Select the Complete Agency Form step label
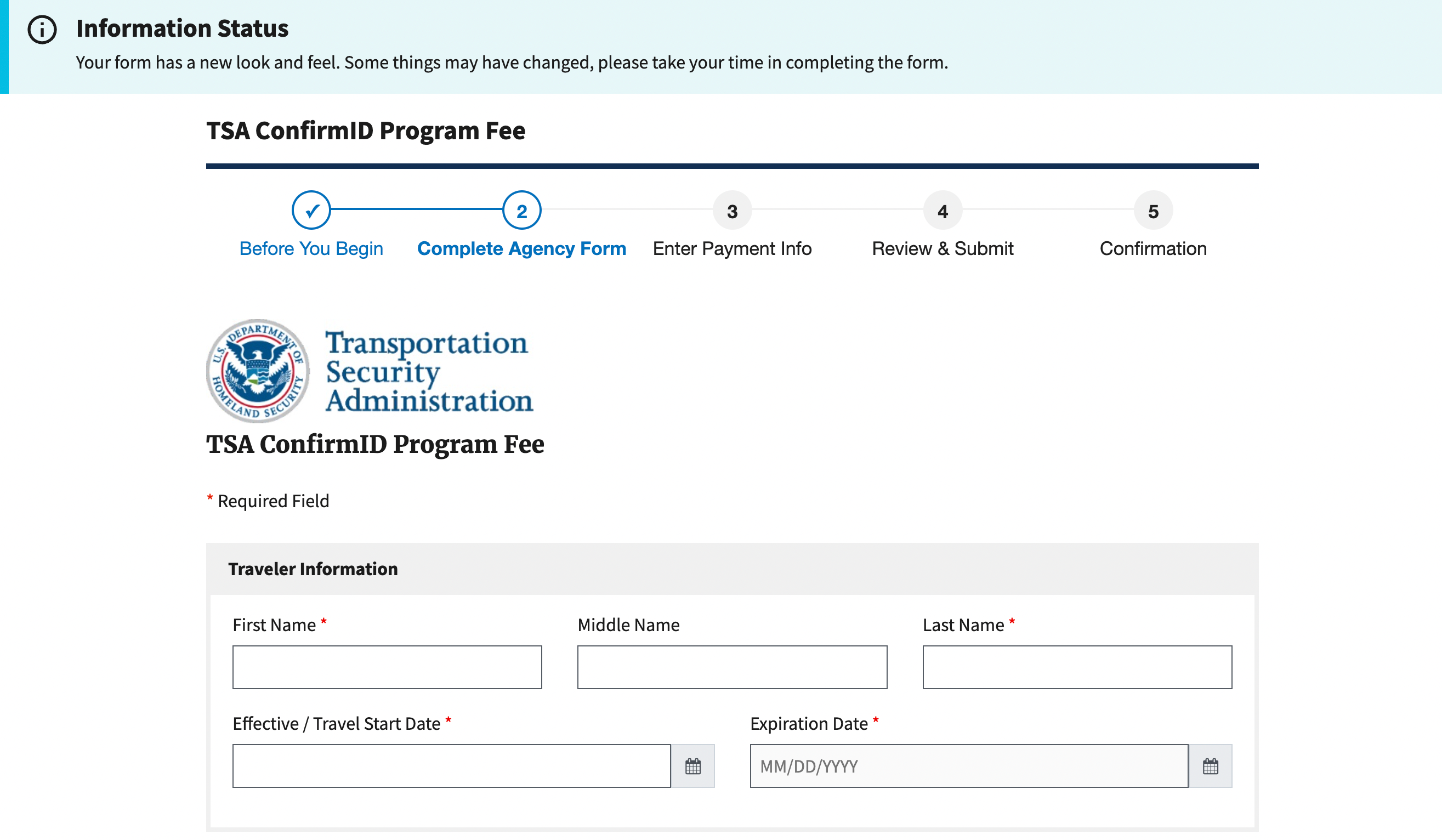 (x=521, y=248)
